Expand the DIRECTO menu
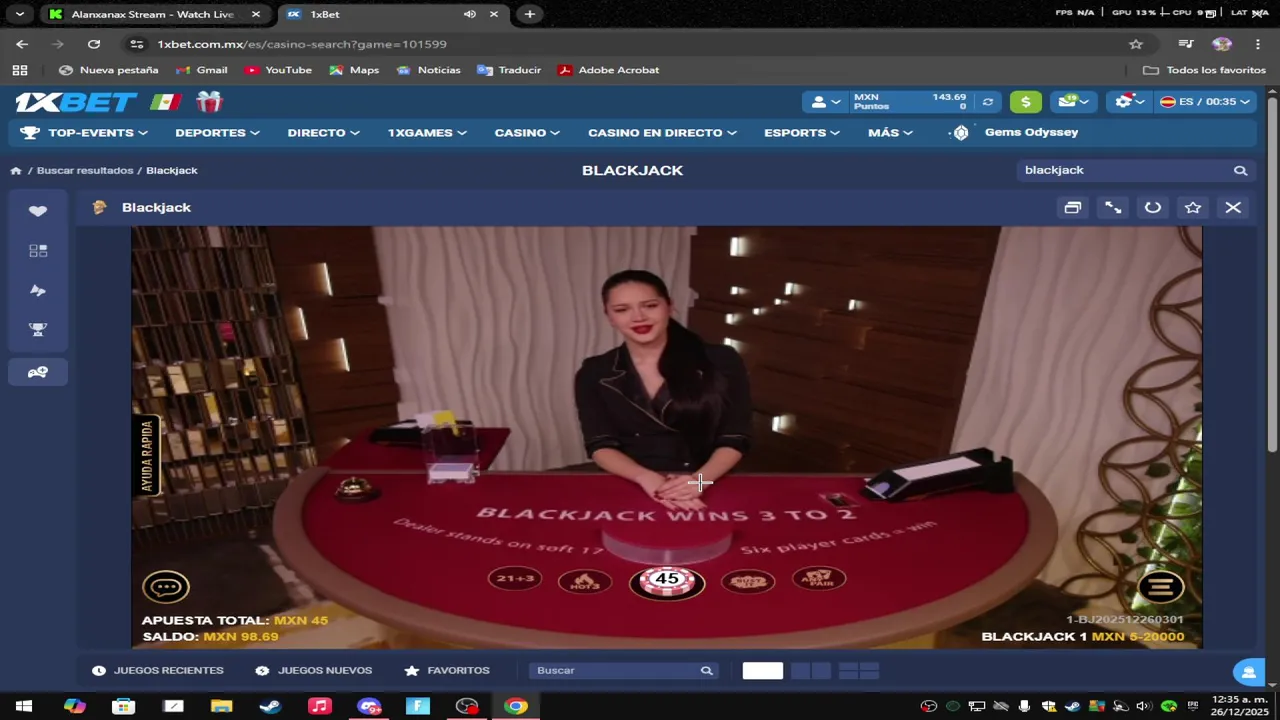Image resolution: width=1280 pixels, height=720 pixels. coord(323,133)
